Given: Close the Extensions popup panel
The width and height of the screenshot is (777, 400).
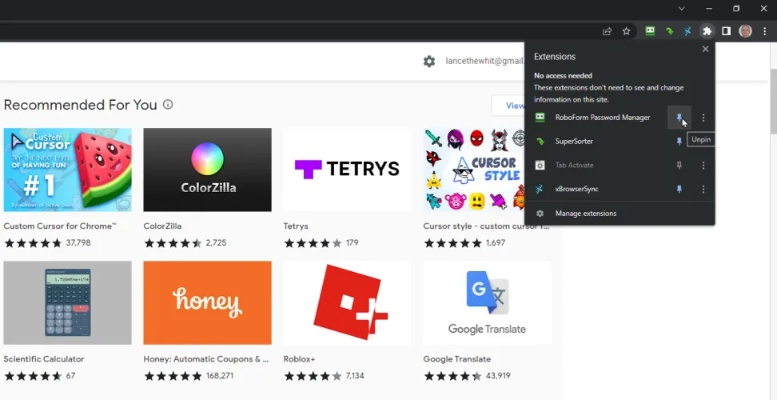Looking at the screenshot, I should 705,49.
